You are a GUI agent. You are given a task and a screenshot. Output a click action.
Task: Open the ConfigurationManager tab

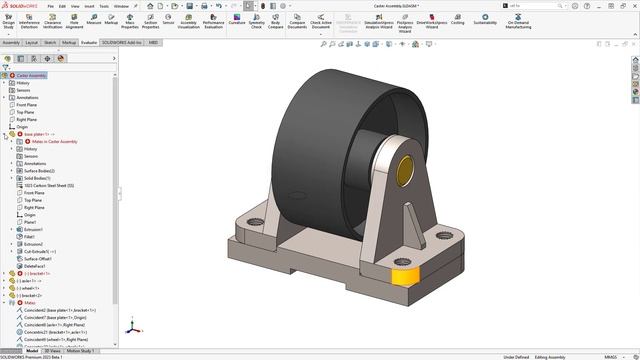(x=34, y=59)
